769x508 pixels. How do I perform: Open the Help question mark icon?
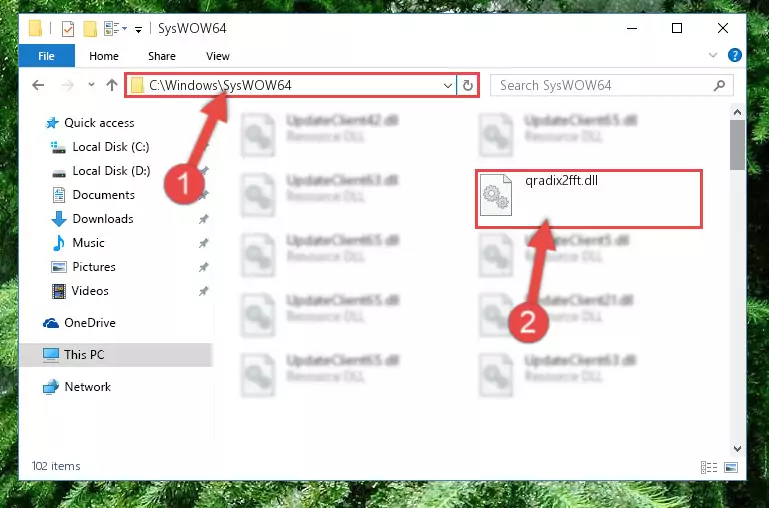point(735,55)
